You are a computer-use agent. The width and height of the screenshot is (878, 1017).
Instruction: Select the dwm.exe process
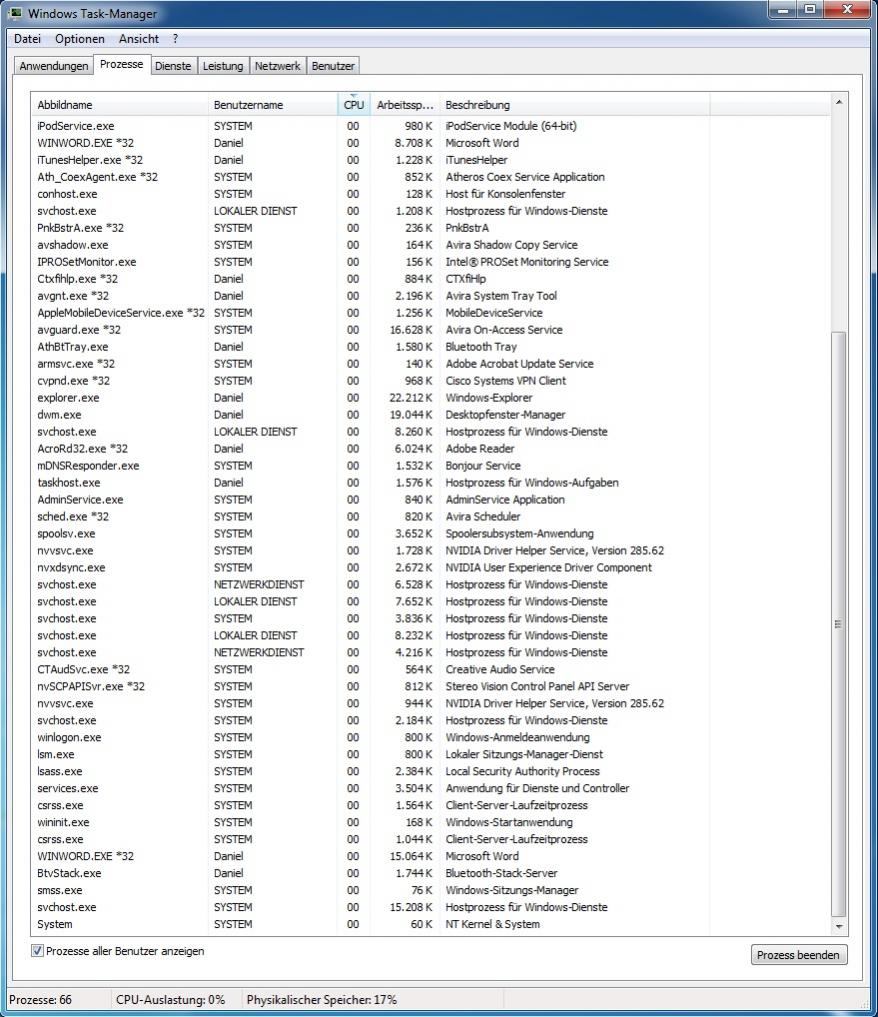(x=431, y=414)
